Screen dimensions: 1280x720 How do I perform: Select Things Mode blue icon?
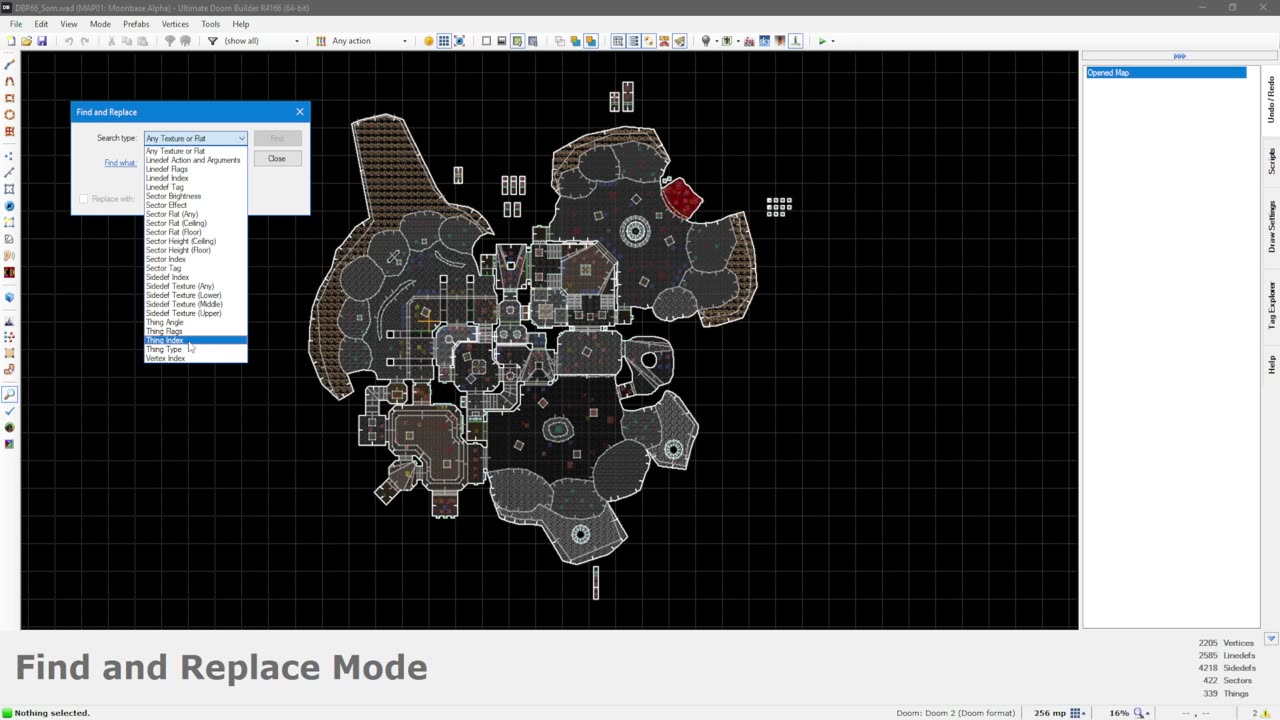click(10, 205)
